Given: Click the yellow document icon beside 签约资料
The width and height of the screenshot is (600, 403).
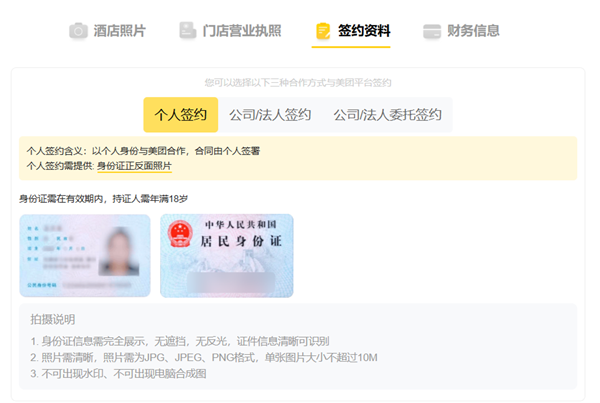Looking at the screenshot, I should 322,31.
